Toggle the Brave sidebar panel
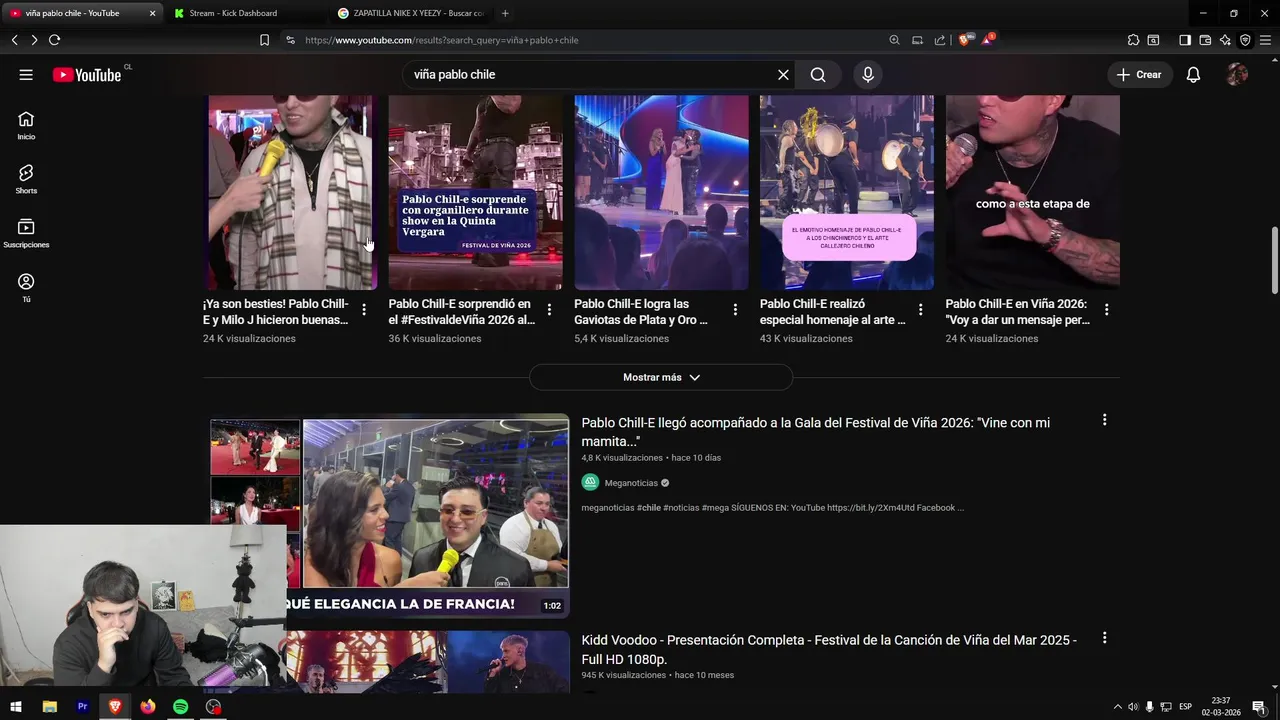Viewport: 1280px width, 720px height. (1185, 40)
